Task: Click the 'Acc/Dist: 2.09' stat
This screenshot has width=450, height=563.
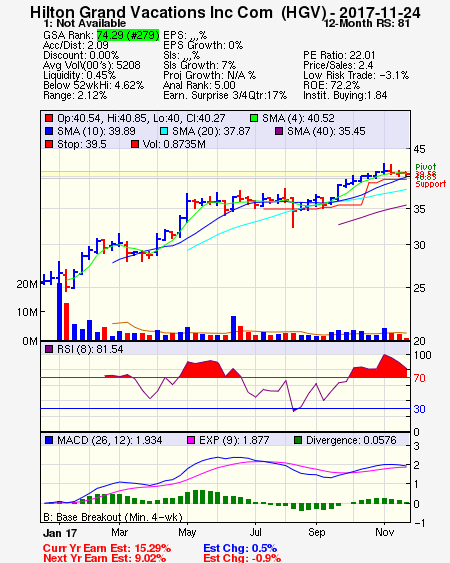Action: click(76, 45)
